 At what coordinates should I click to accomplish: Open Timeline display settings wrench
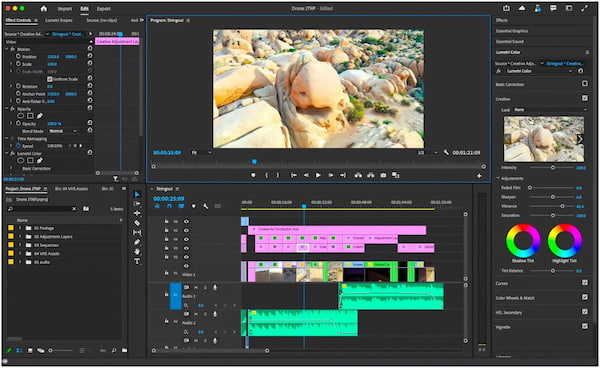point(205,206)
